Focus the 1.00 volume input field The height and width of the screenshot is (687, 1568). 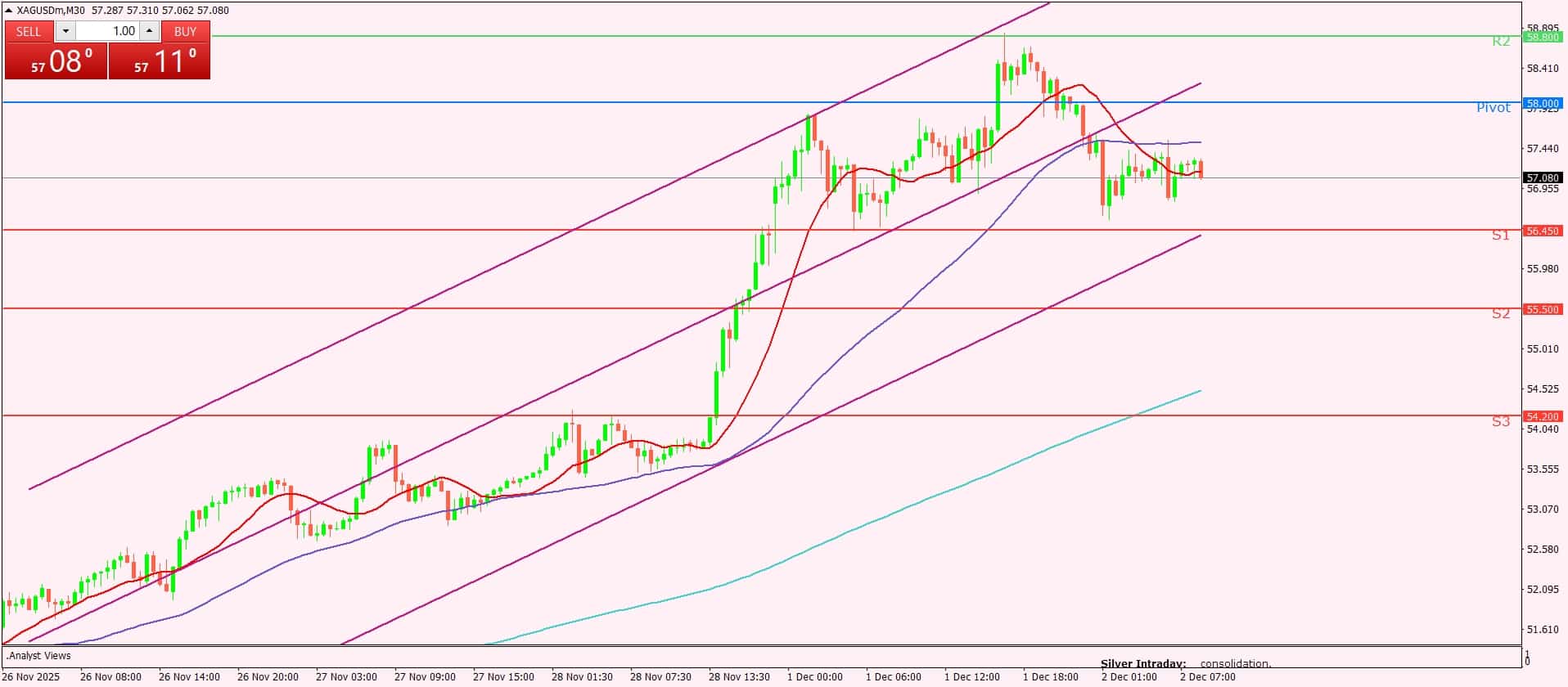coord(107,31)
